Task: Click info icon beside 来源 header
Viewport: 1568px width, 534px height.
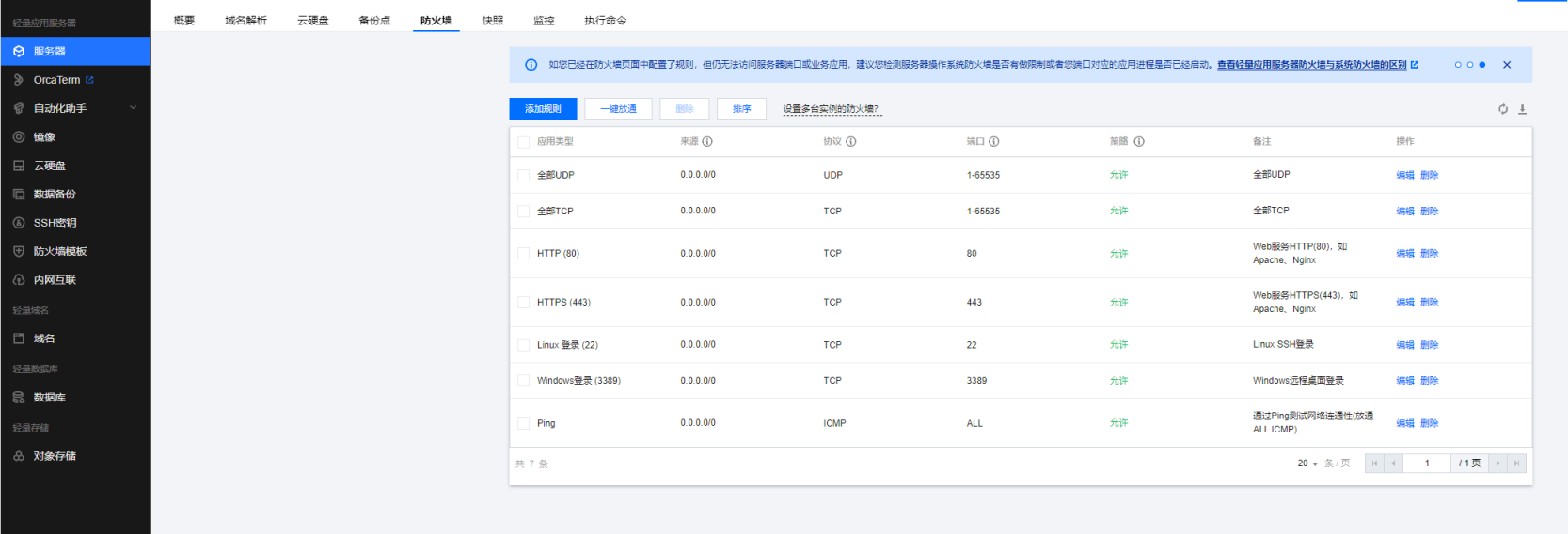Action: click(707, 141)
